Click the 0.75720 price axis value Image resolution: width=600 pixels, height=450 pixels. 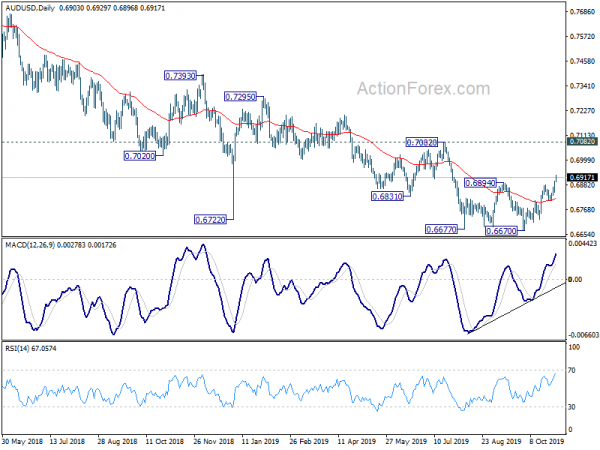click(x=582, y=37)
